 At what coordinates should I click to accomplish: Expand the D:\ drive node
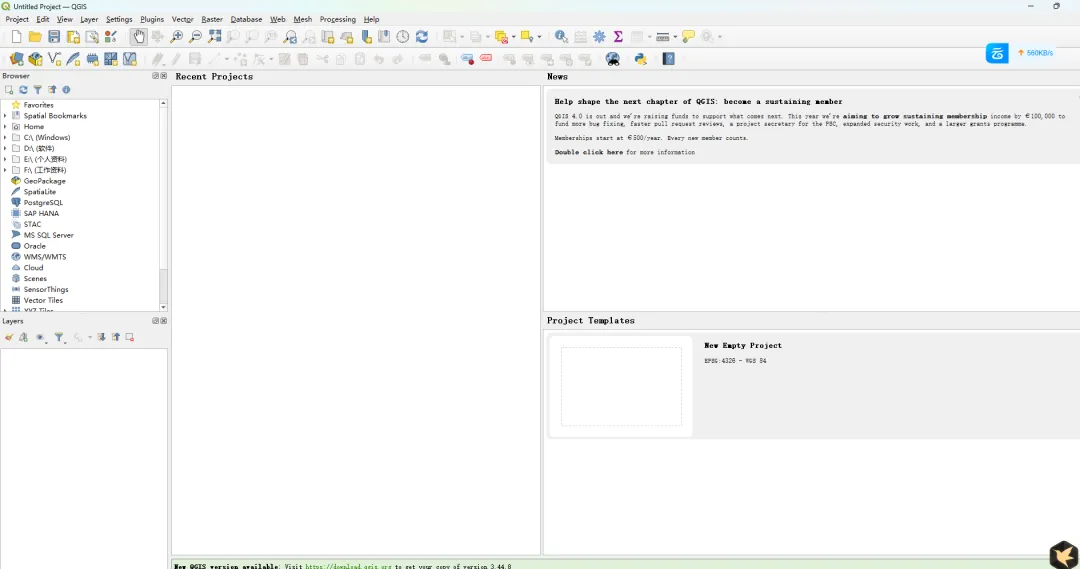[x=6, y=148]
